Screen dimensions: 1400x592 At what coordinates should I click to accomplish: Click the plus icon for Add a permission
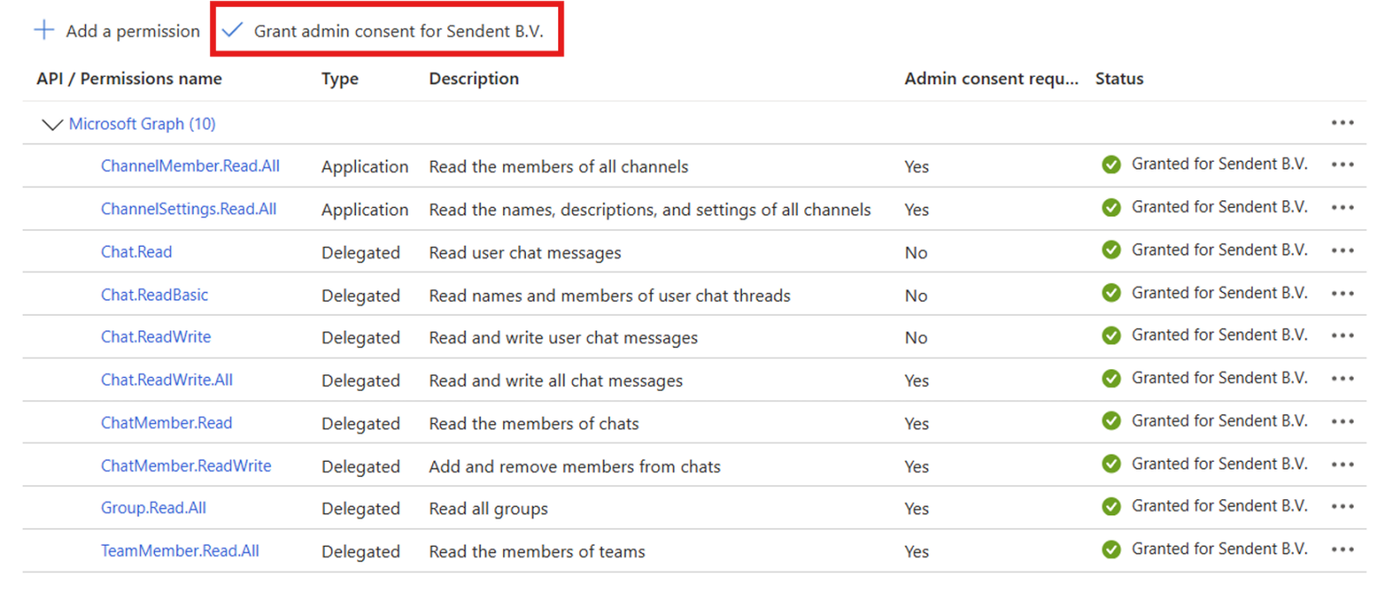coord(44,30)
